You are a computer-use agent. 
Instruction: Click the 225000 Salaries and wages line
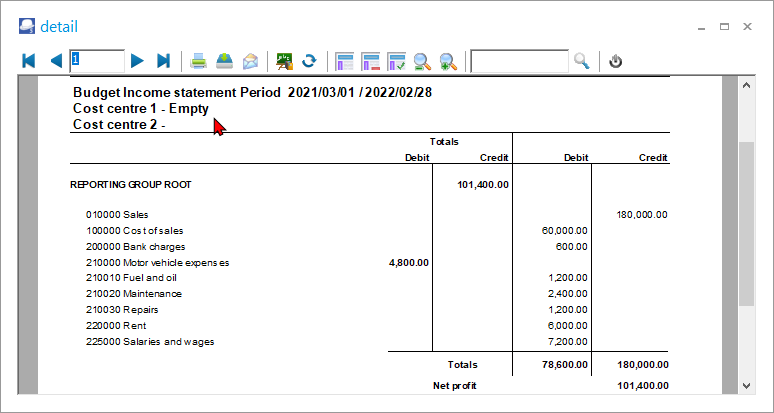point(150,342)
